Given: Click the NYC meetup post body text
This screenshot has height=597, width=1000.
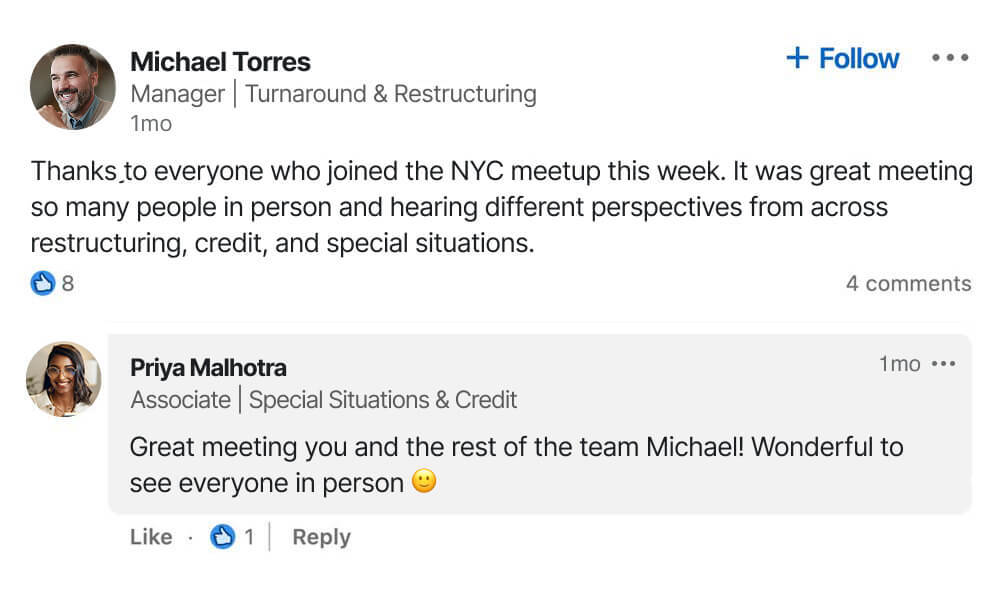Looking at the screenshot, I should pyautogui.click(x=500, y=207).
